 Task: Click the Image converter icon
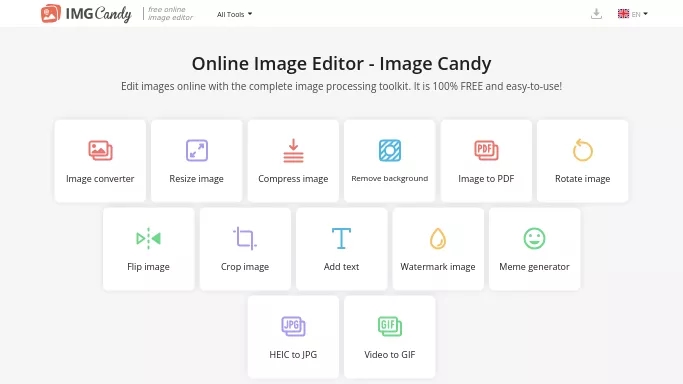coord(100,150)
